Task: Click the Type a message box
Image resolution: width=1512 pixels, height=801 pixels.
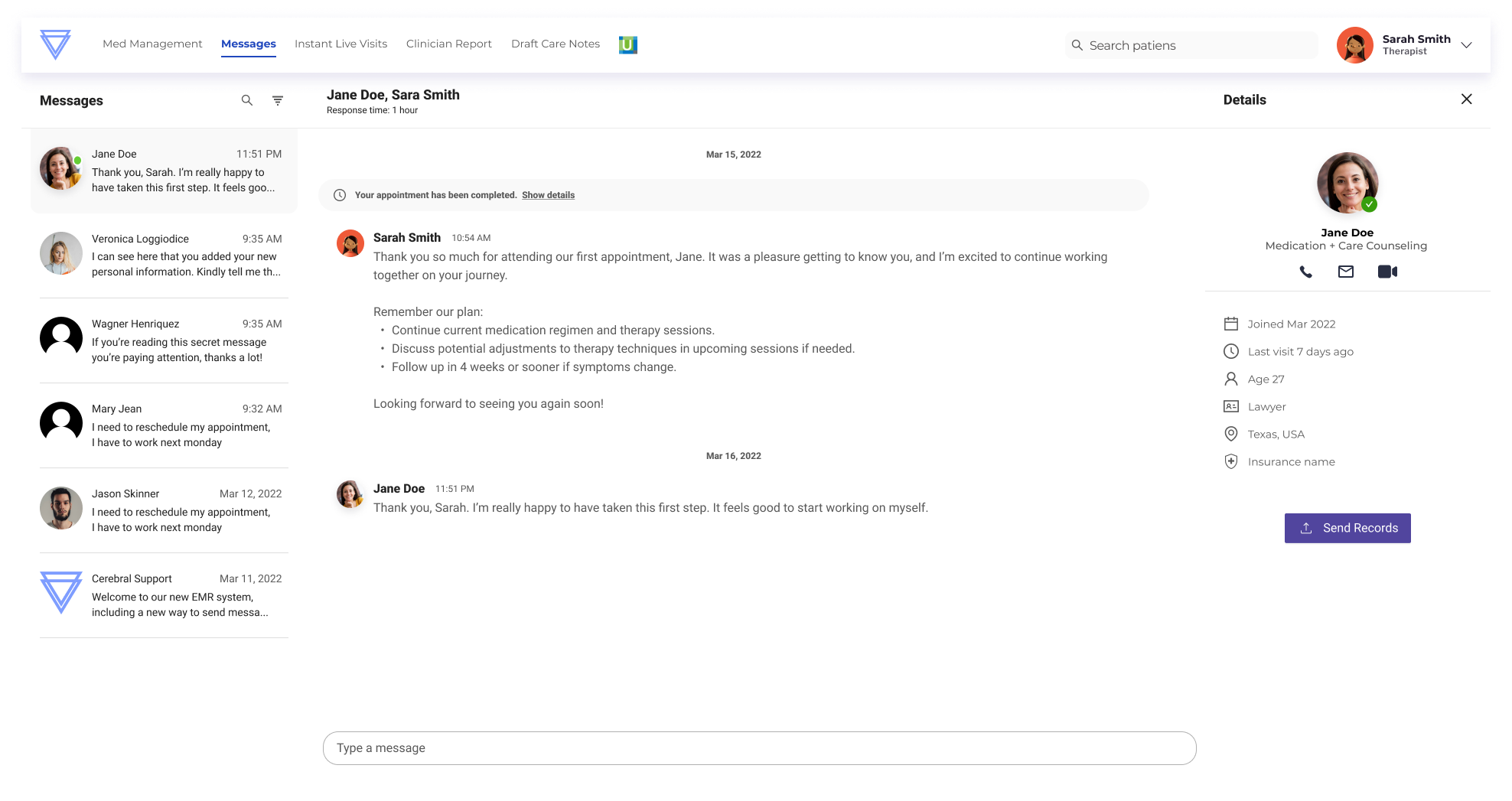Action: click(759, 748)
